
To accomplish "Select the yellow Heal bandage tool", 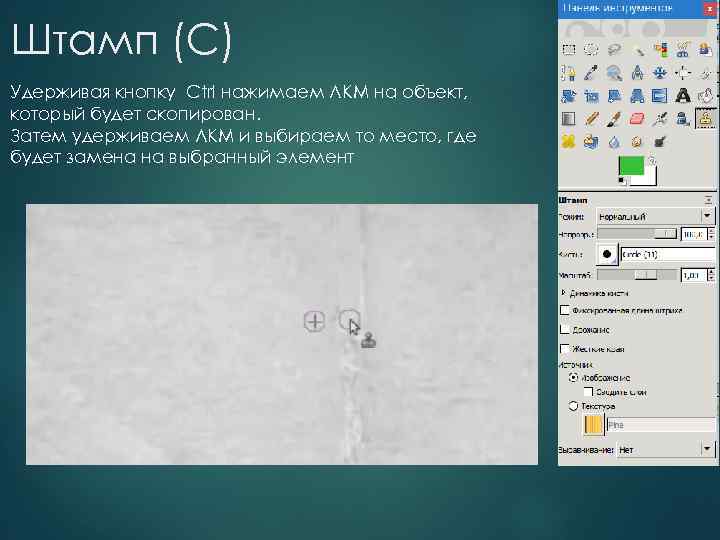I will click(568, 142).
